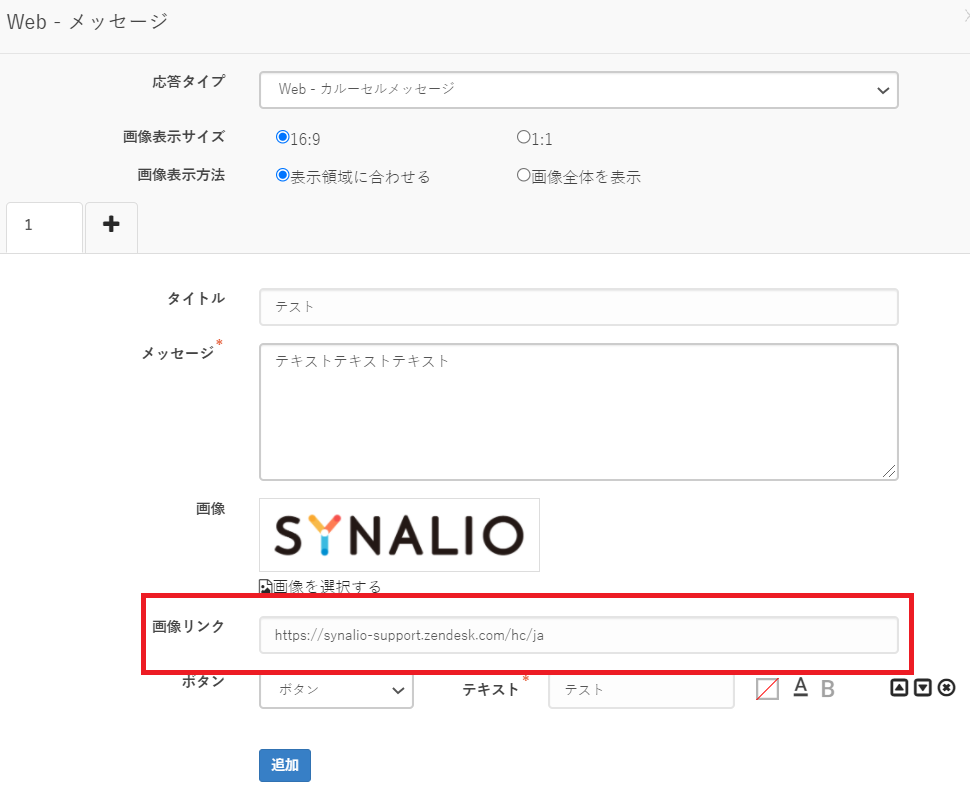Screen dimensions: 970x798
Task: Select the 1:1 image size radio
Action: [x=523, y=137]
